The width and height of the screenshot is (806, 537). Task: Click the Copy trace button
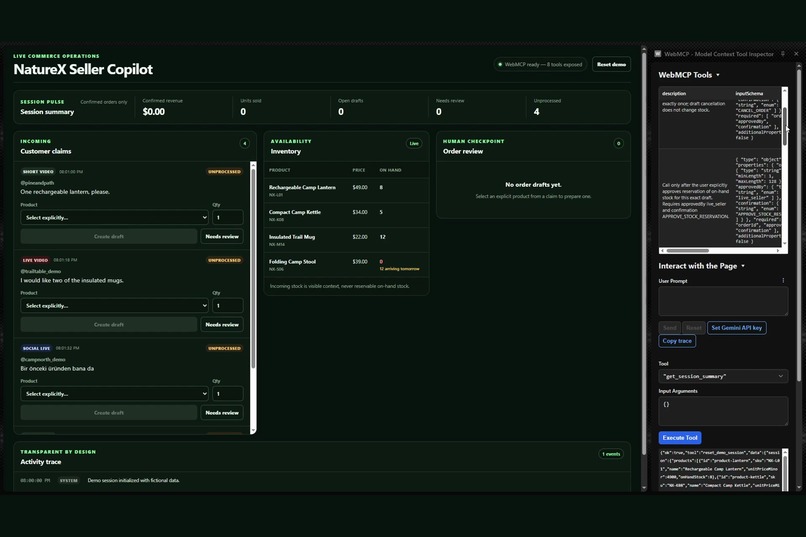pyautogui.click(x=677, y=341)
